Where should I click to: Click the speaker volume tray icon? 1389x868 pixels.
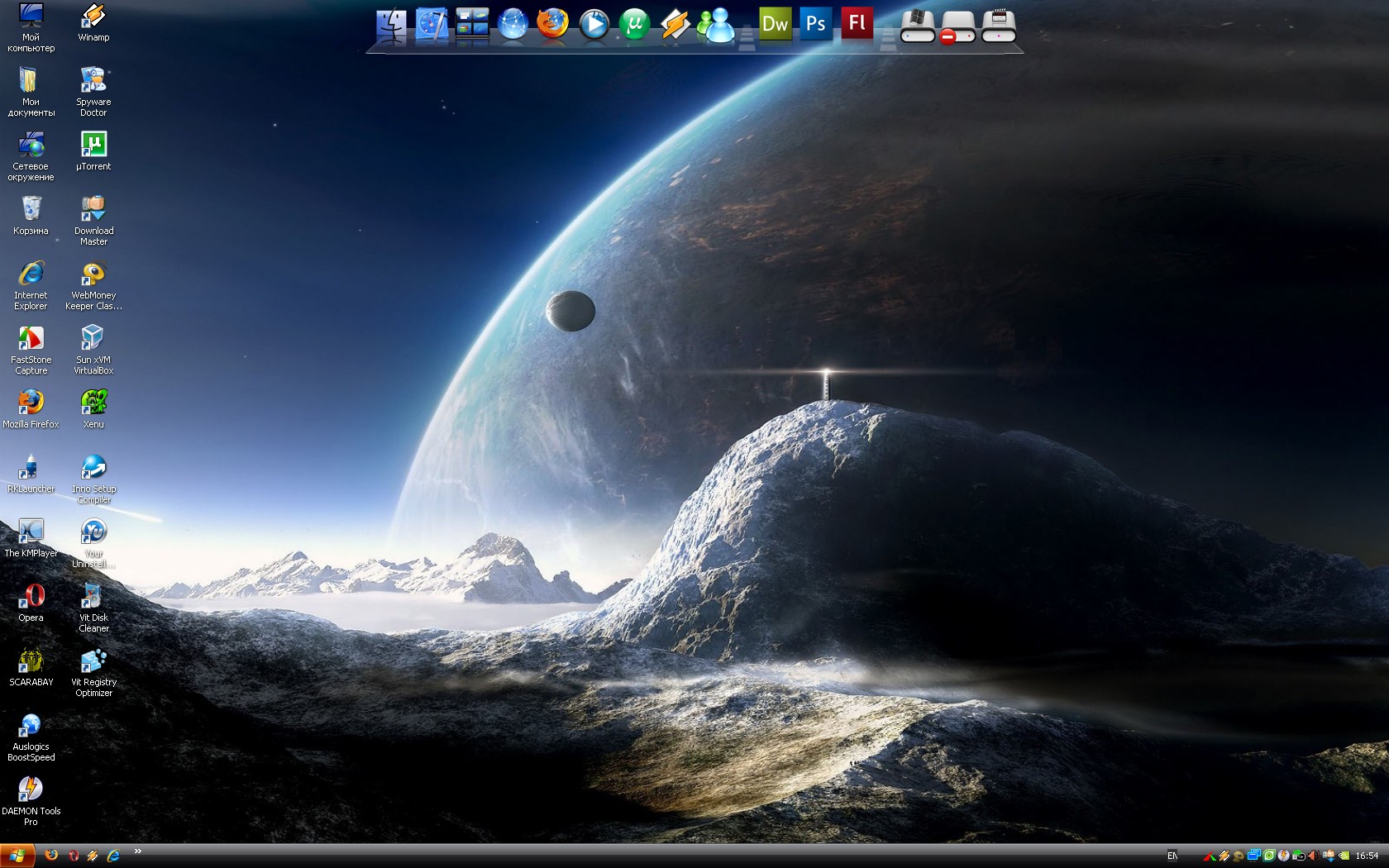tap(1314, 856)
